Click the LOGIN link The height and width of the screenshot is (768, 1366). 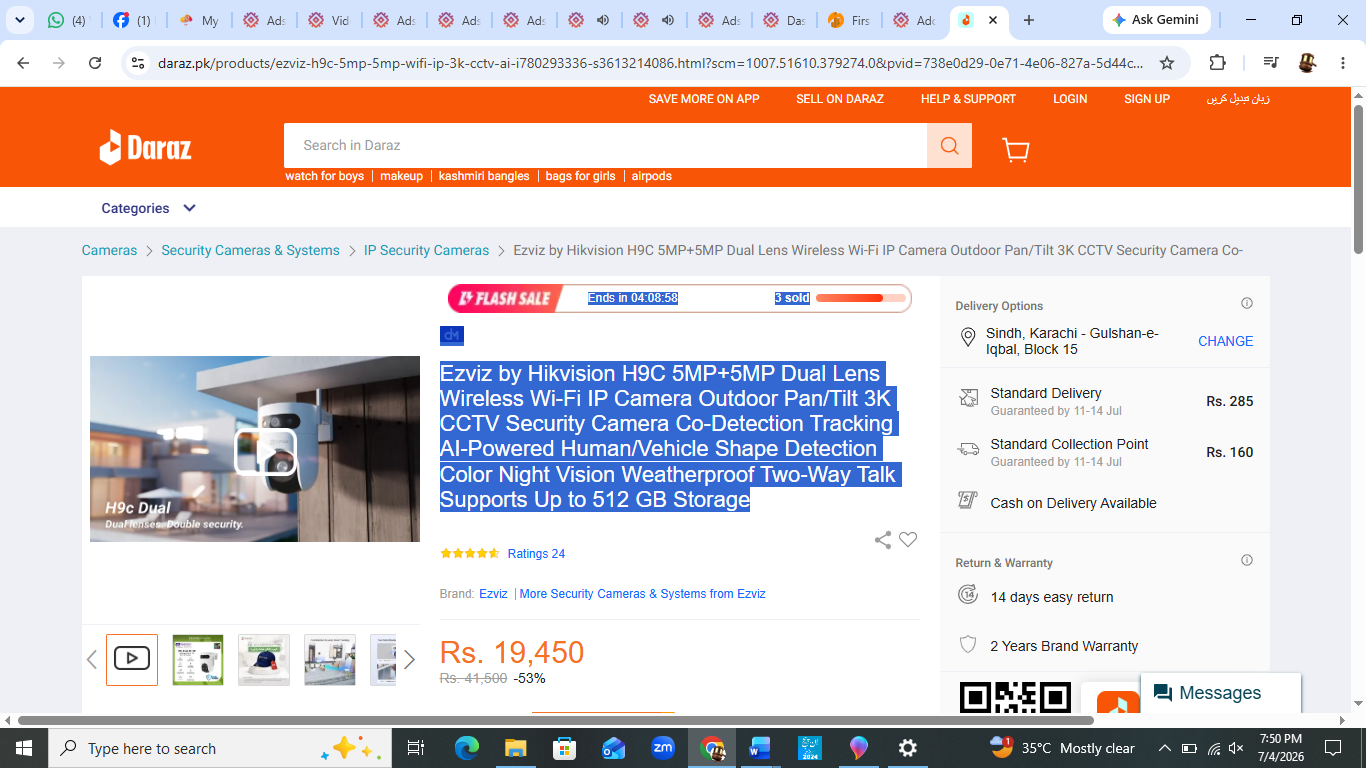1070,99
